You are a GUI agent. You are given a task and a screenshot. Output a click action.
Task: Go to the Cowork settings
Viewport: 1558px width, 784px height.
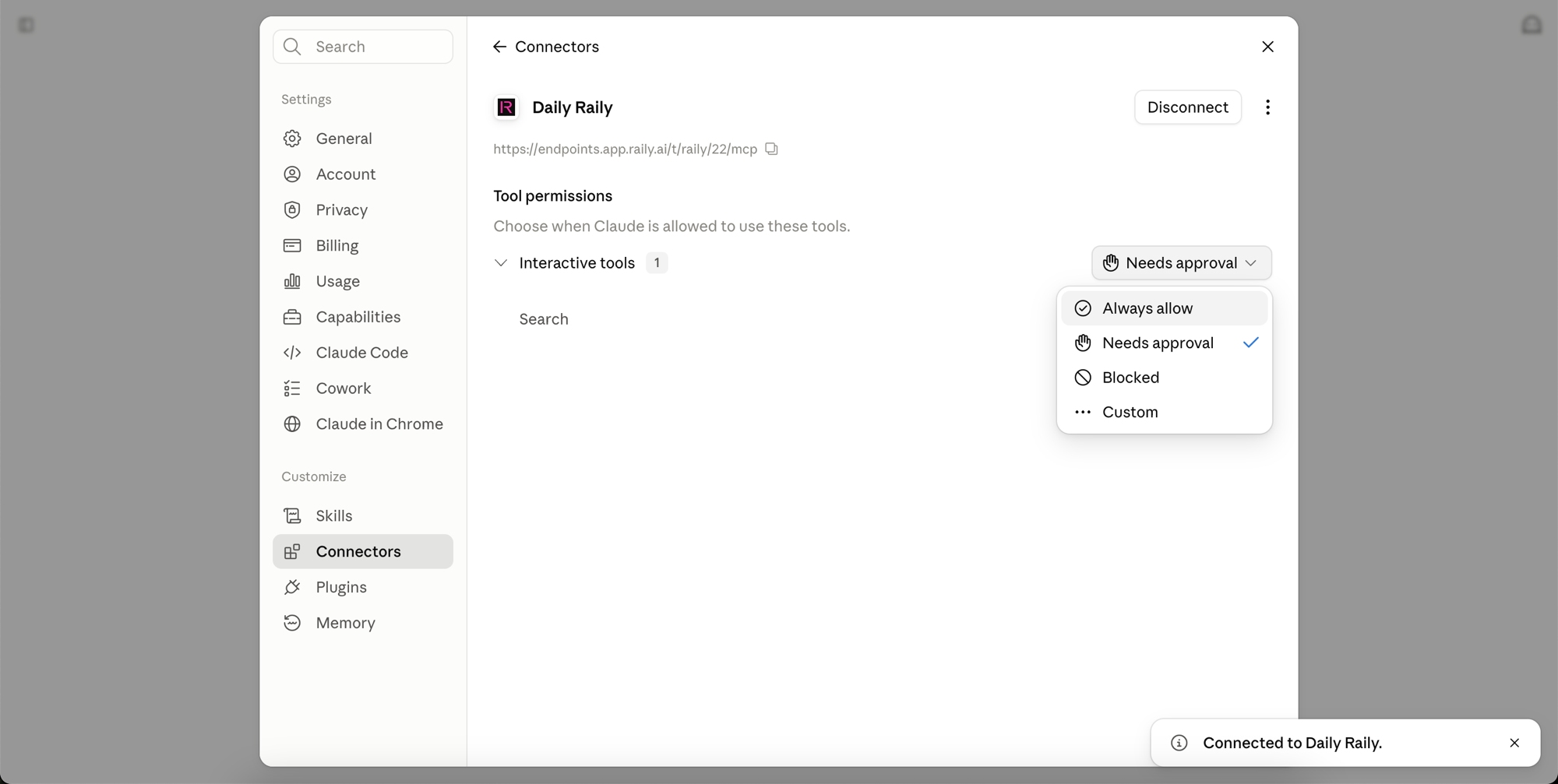click(363, 388)
